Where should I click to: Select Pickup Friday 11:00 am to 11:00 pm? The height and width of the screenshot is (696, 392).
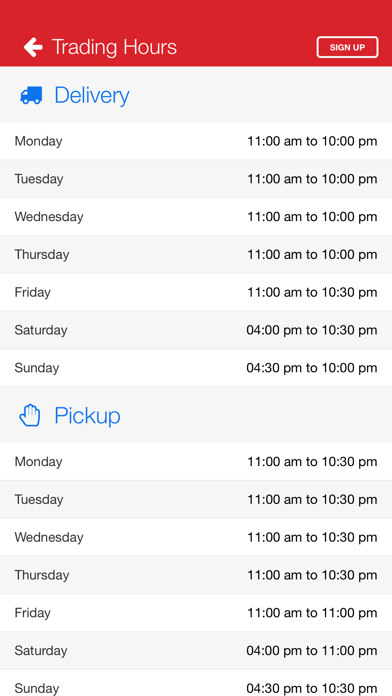click(x=196, y=613)
